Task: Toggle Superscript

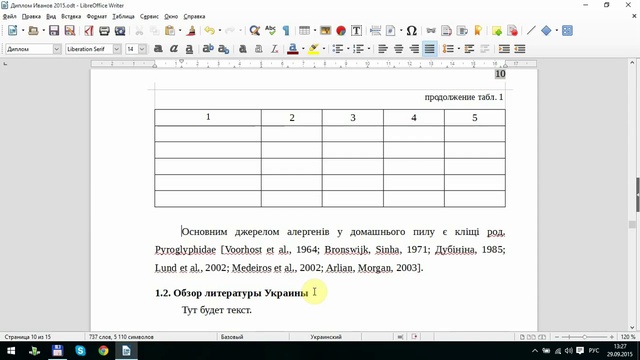Action: coord(208,49)
